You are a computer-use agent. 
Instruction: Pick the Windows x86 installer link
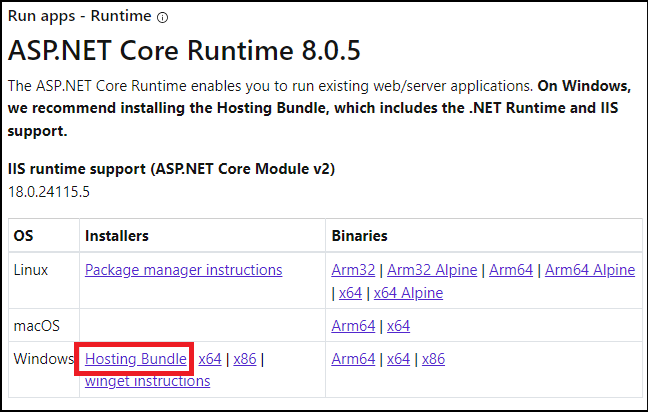tap(245, 359)
